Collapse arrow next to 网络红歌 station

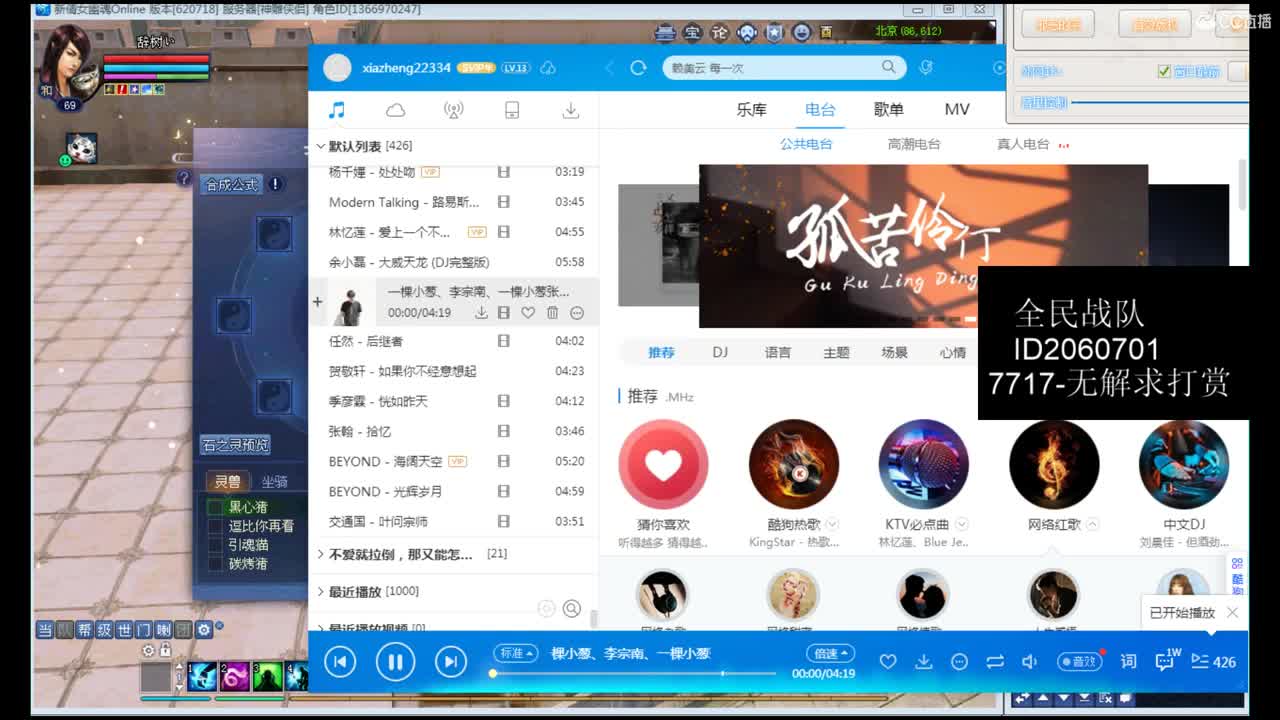tap(1093, 524)
